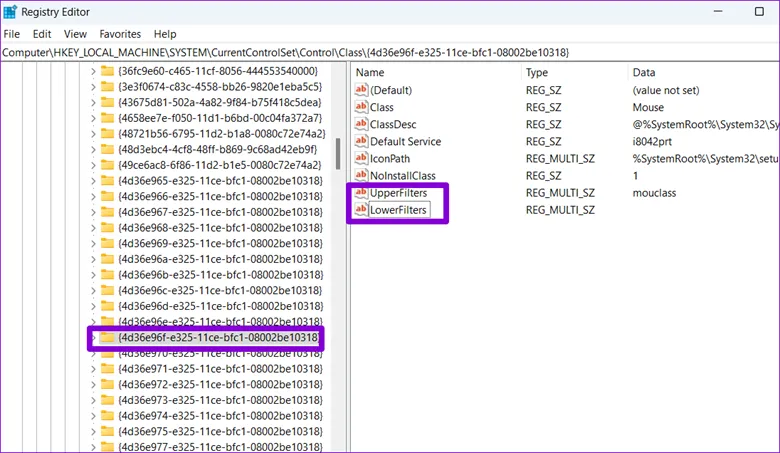Select the (Default) string value icon
Screen dimensions: 780x453
click(x=361, y=89)
